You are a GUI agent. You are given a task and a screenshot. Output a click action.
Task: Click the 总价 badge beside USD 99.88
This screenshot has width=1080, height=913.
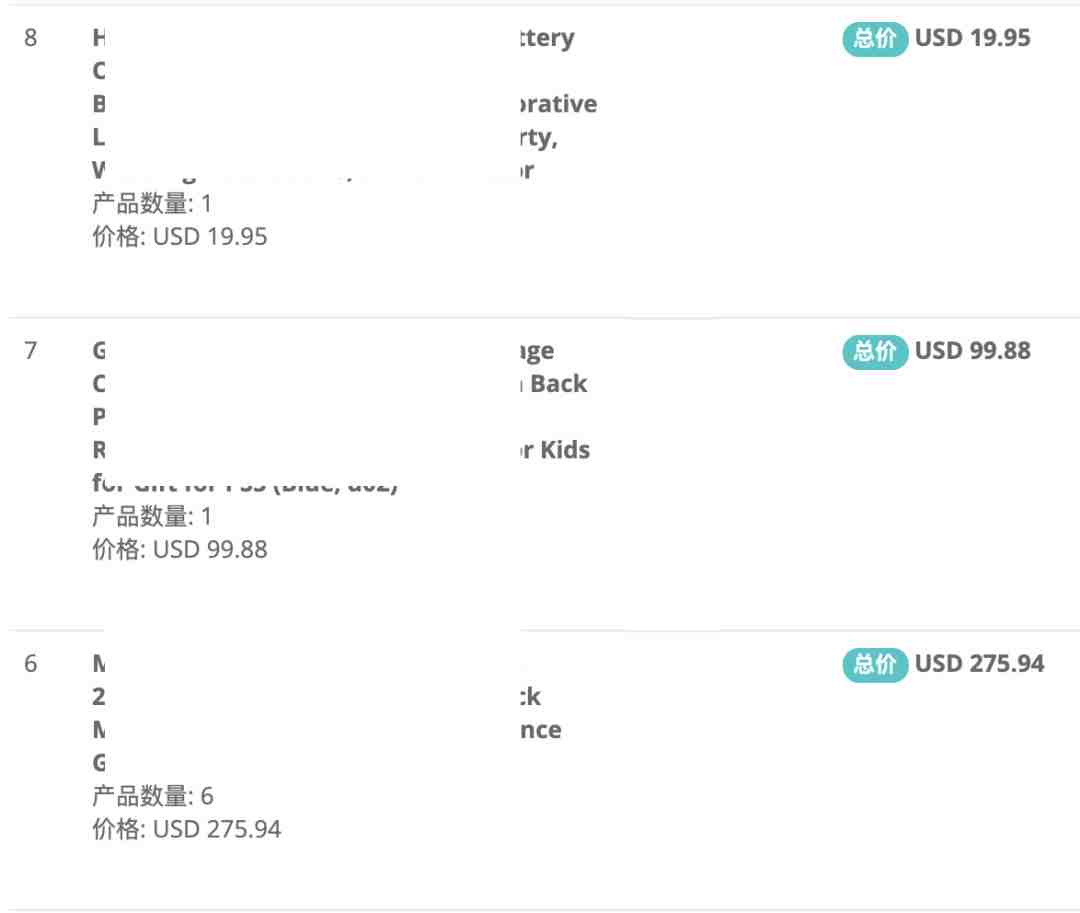pos(875,352)
